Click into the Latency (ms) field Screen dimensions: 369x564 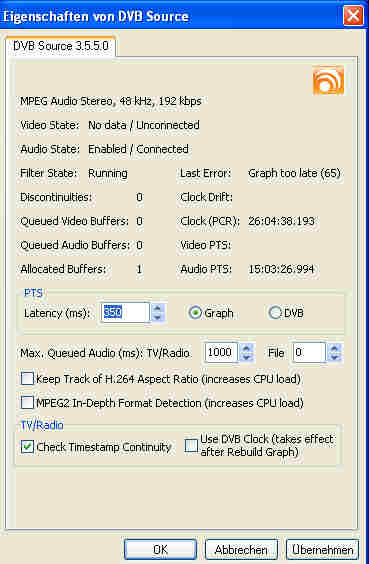(124, 312)
